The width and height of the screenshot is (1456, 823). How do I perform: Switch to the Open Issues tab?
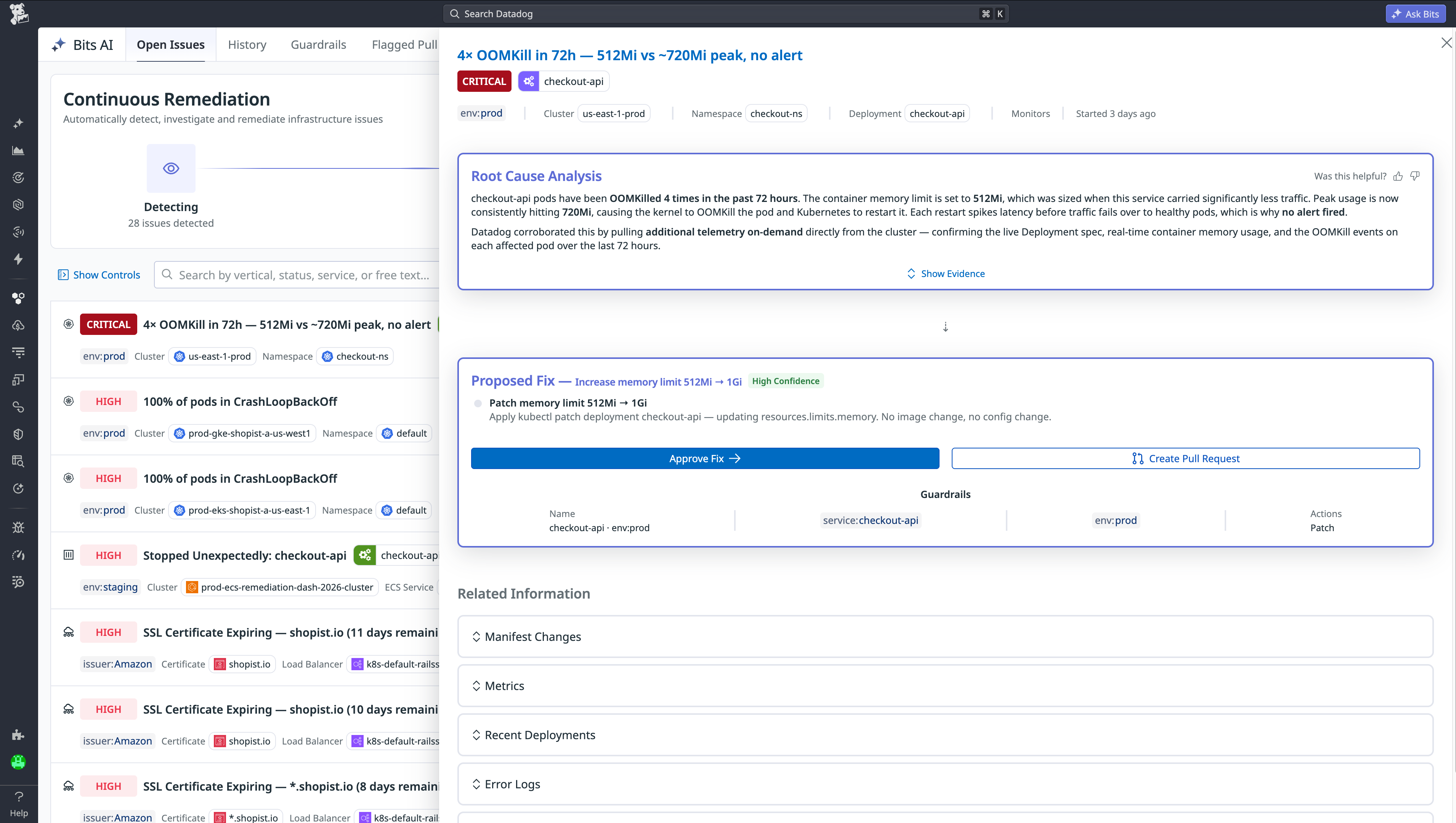[171, 45]
